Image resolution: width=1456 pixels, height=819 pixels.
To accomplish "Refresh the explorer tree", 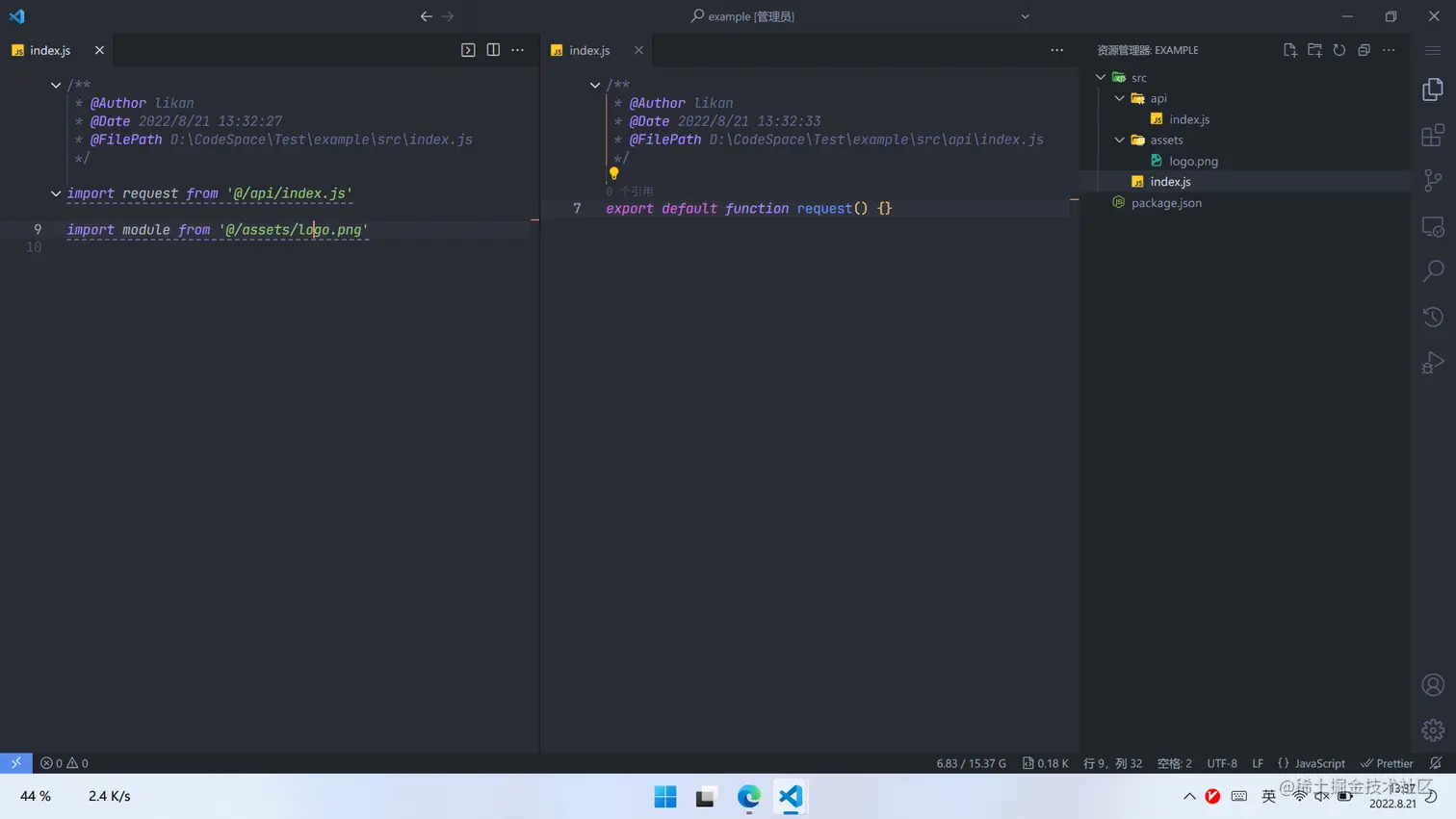I will [1339, 50].
